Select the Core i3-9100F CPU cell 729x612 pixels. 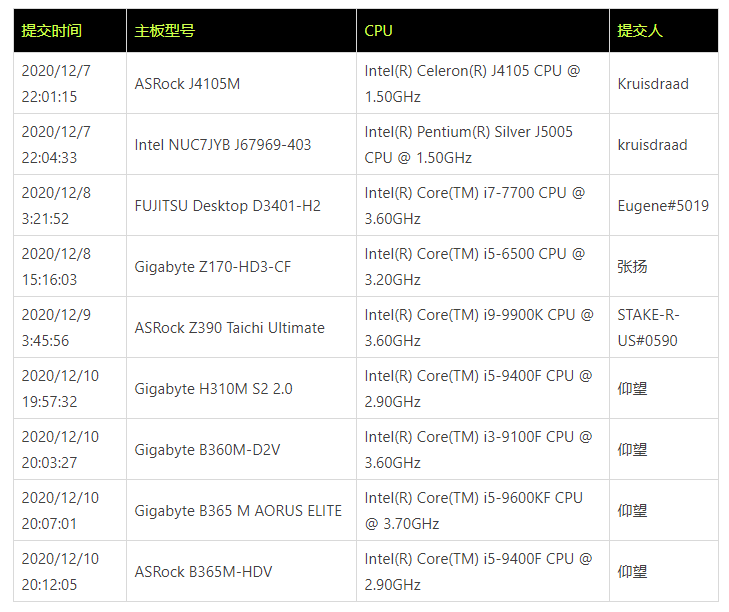(483, 449)
